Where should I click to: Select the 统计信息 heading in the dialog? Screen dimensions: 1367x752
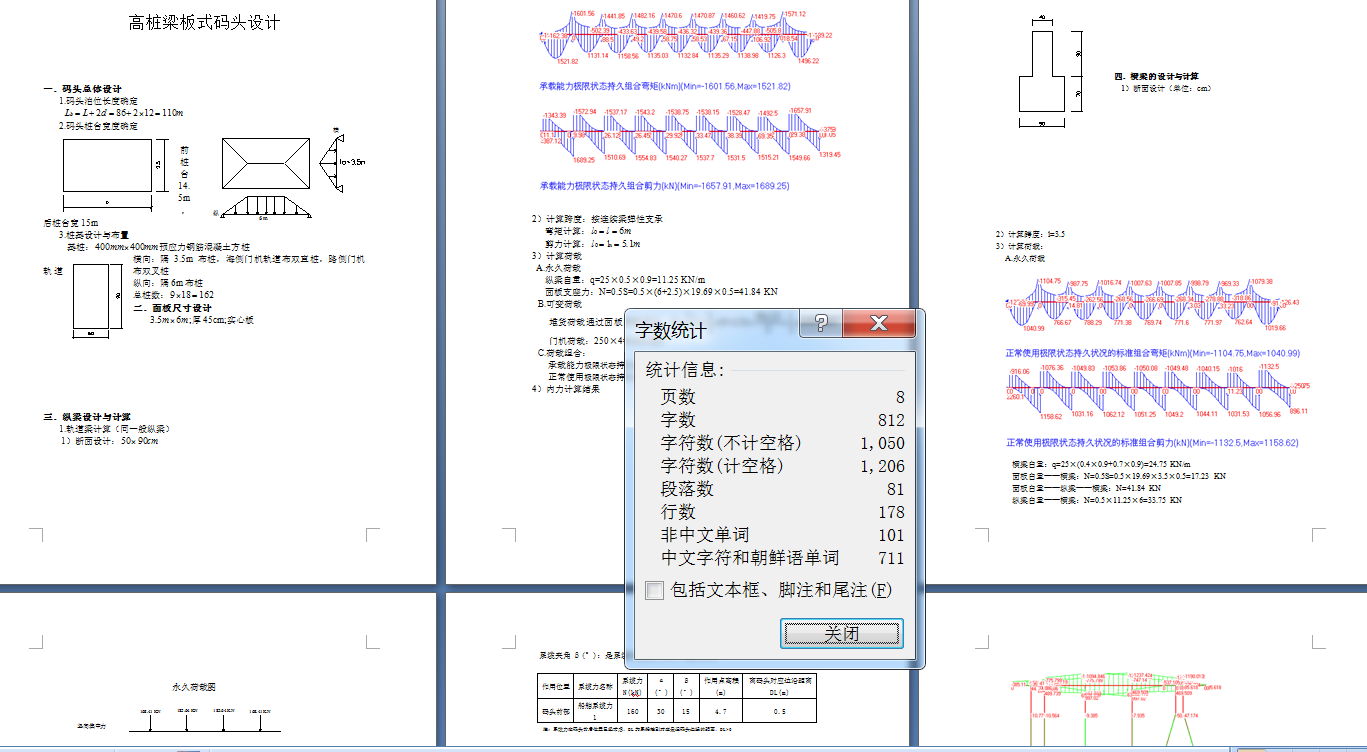click(x=685, y=370)
